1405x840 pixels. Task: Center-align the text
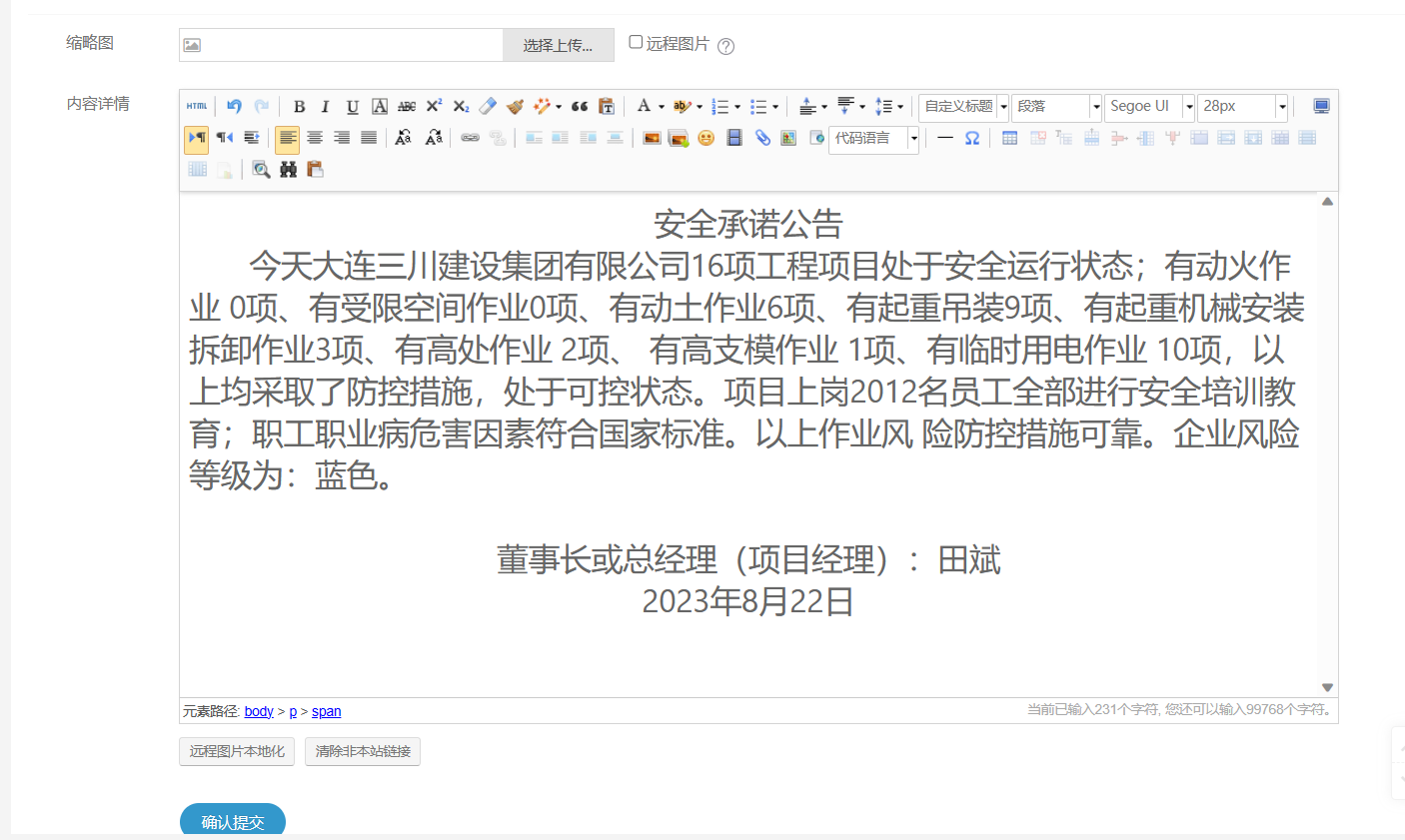(x=315, y=138)
